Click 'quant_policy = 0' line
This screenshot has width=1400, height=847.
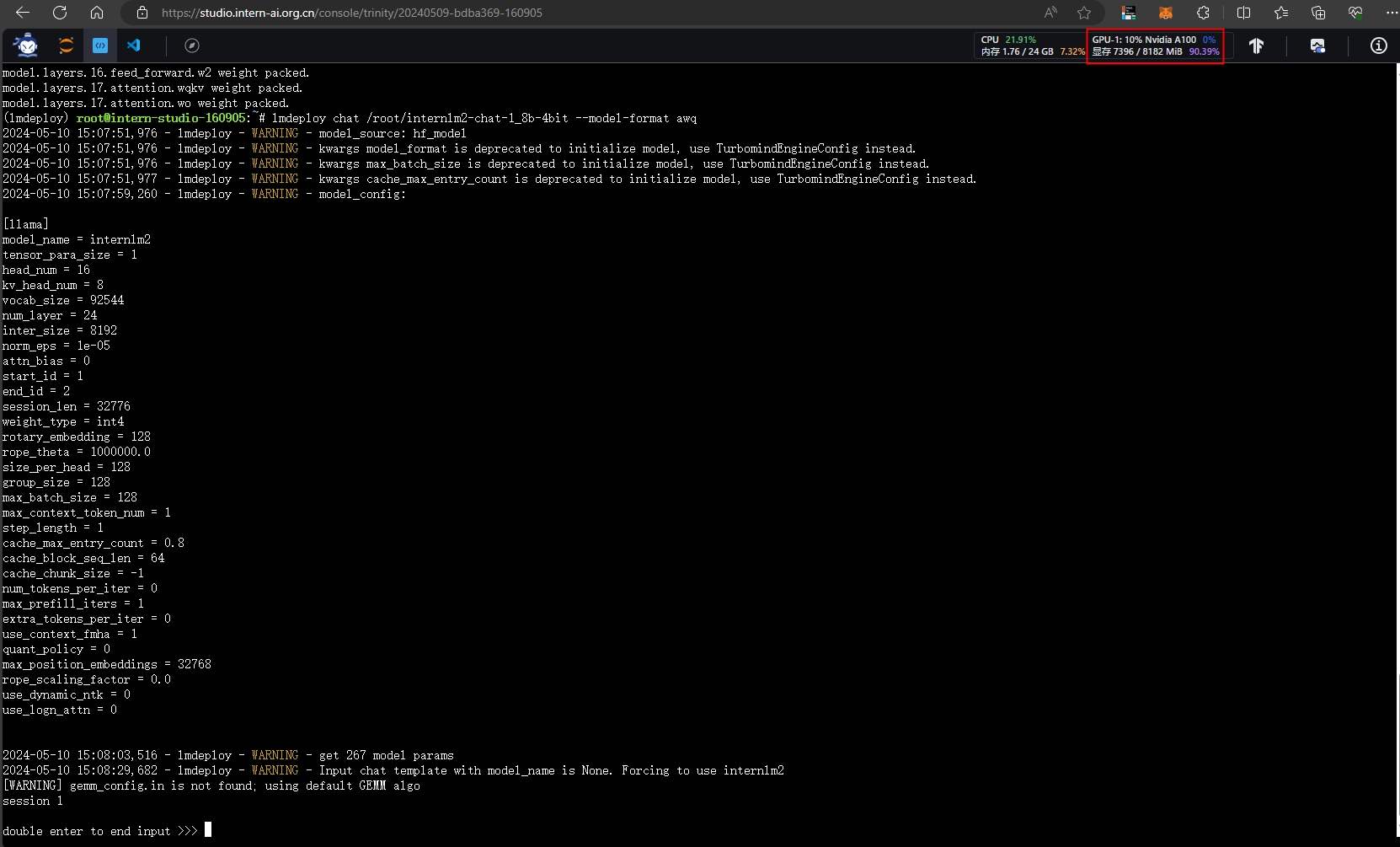(56, 649)
